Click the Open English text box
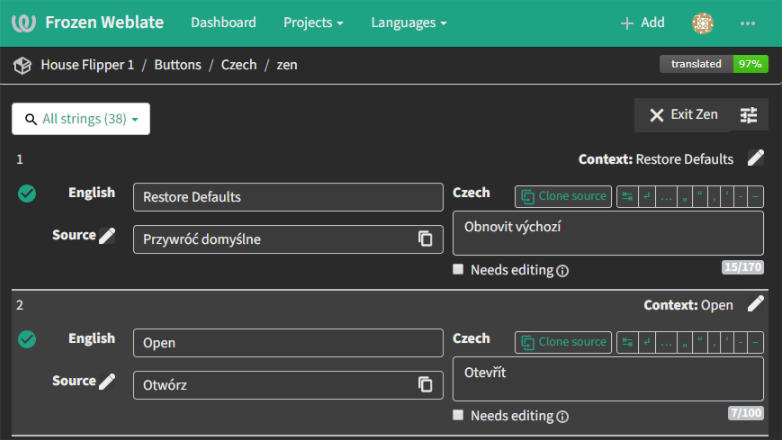 288,343
